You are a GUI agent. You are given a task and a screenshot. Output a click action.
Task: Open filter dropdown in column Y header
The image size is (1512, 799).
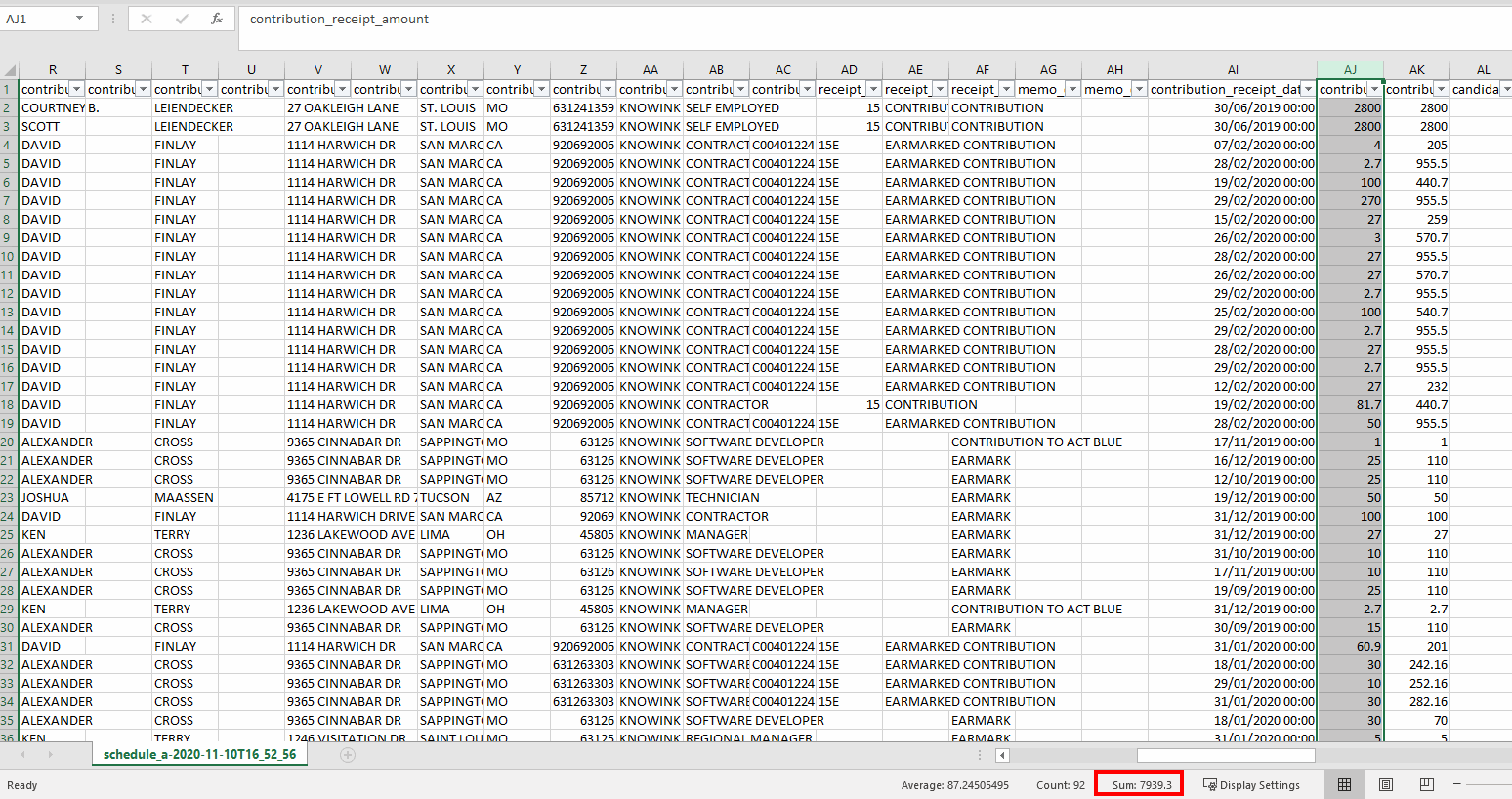[541, 89]
